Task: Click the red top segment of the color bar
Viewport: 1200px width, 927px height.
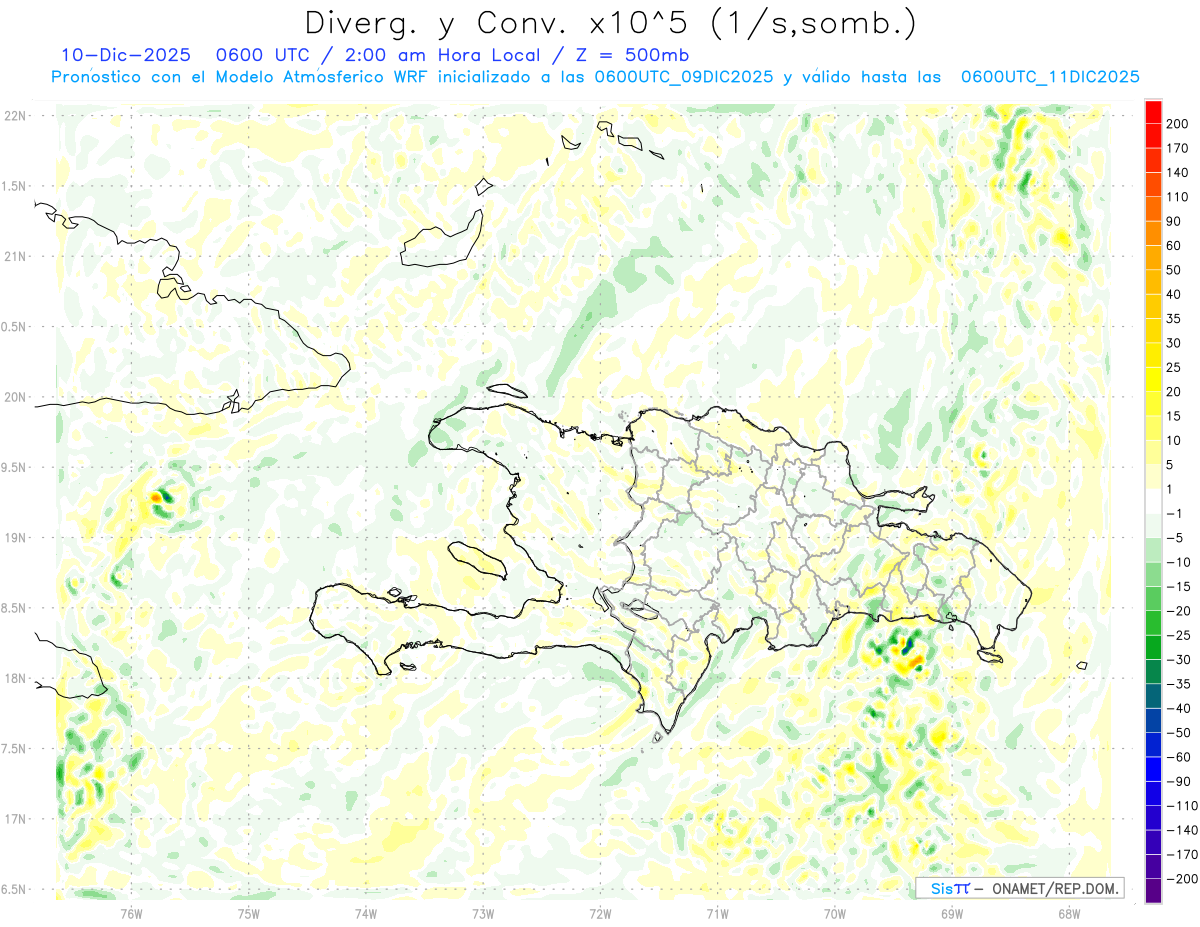Action: click(1153, 112)
